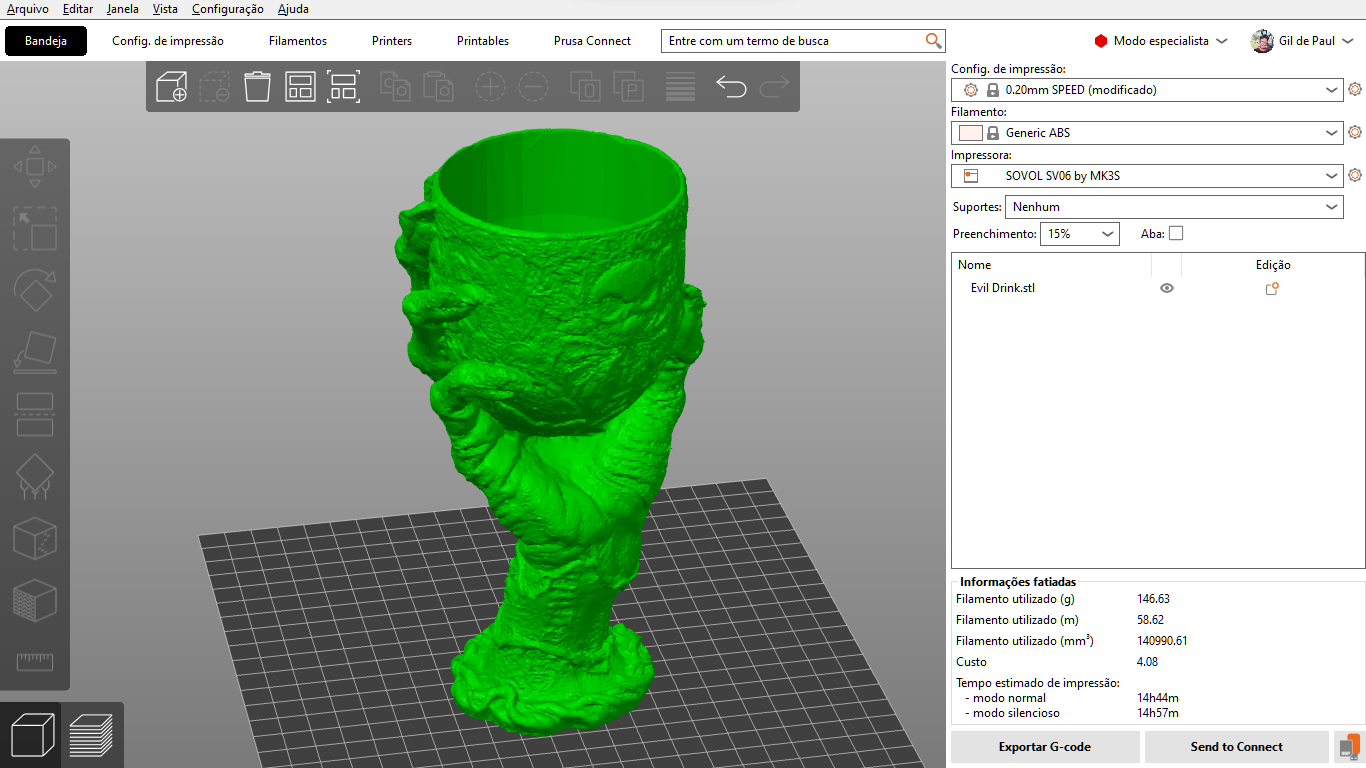Screen dimensions: 1366x768
Task: Open the Generic ABS filament dropdown
Action: click(x=1147, y=133)
